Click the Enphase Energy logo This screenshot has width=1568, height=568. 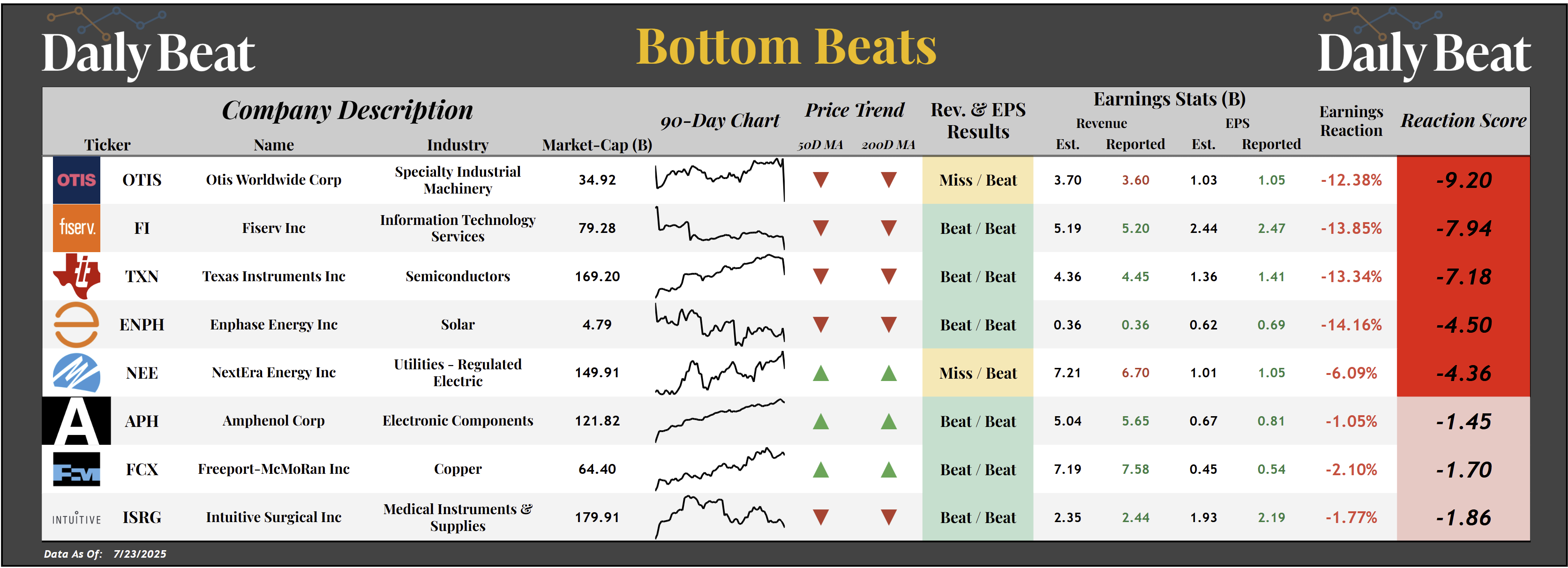76,324
